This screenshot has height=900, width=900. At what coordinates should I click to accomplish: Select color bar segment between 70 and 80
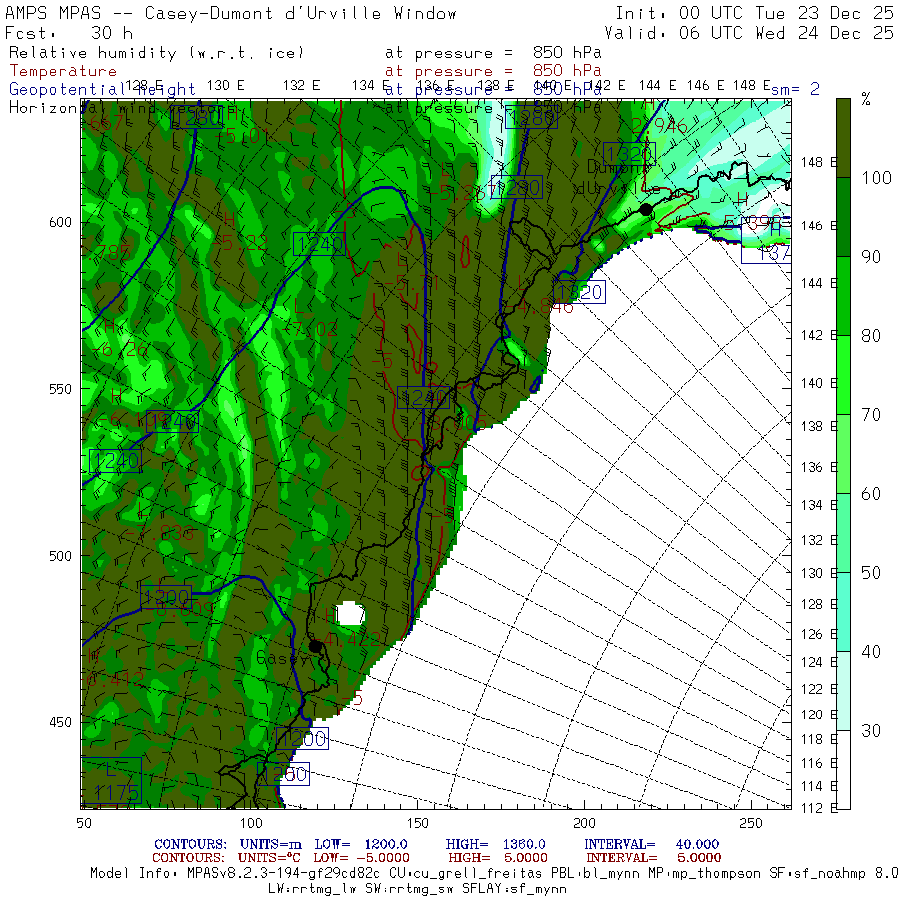tap(843, 375)
